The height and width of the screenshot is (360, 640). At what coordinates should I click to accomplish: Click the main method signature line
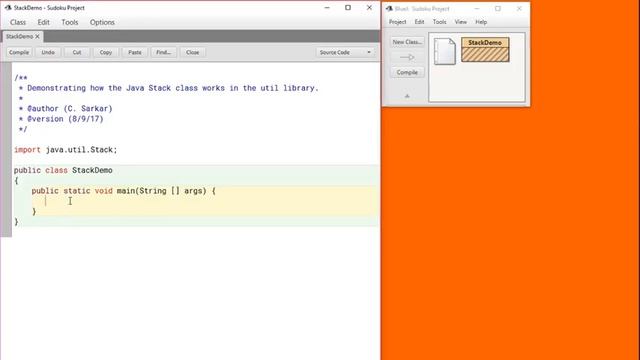click(x=124, y=191)
